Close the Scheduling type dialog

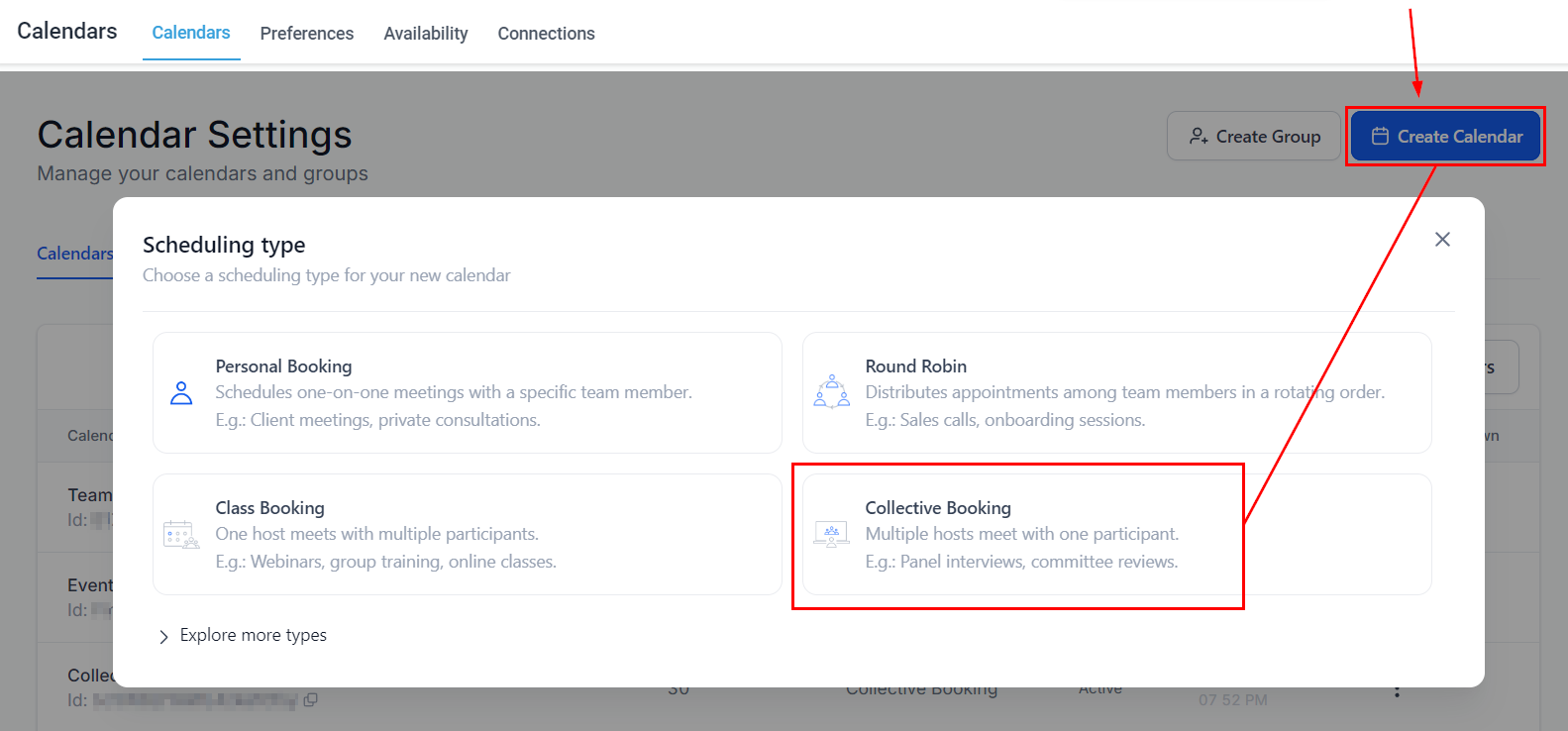1442,240
